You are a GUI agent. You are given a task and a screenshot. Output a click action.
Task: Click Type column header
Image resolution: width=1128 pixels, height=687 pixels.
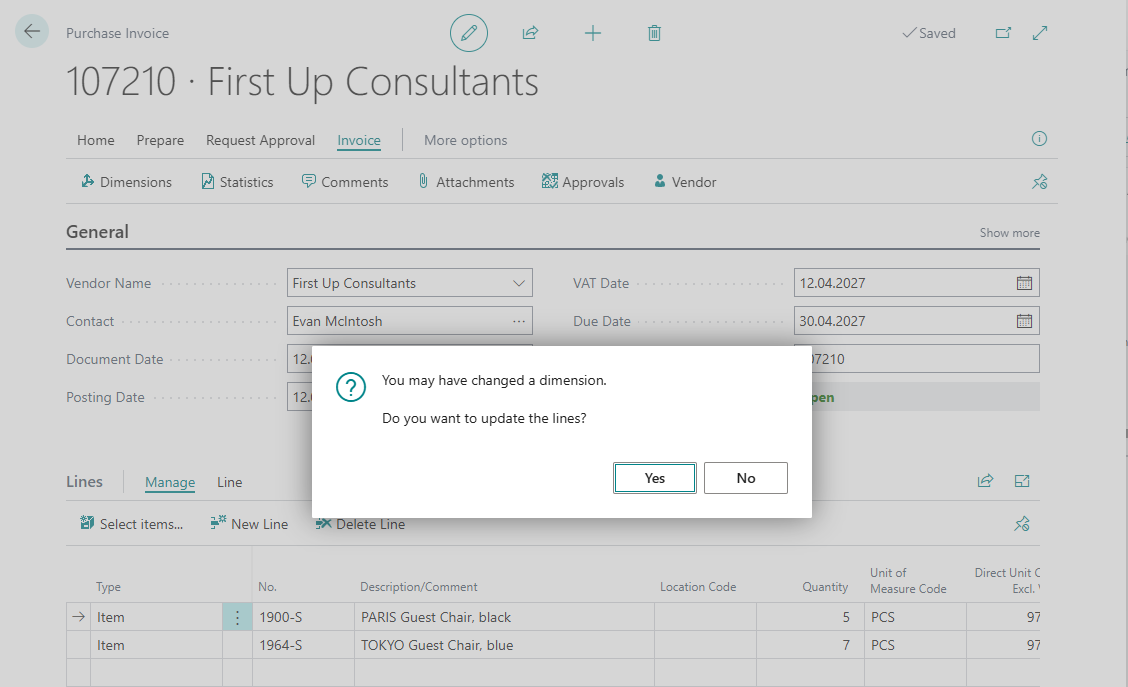tap(109, 587)
